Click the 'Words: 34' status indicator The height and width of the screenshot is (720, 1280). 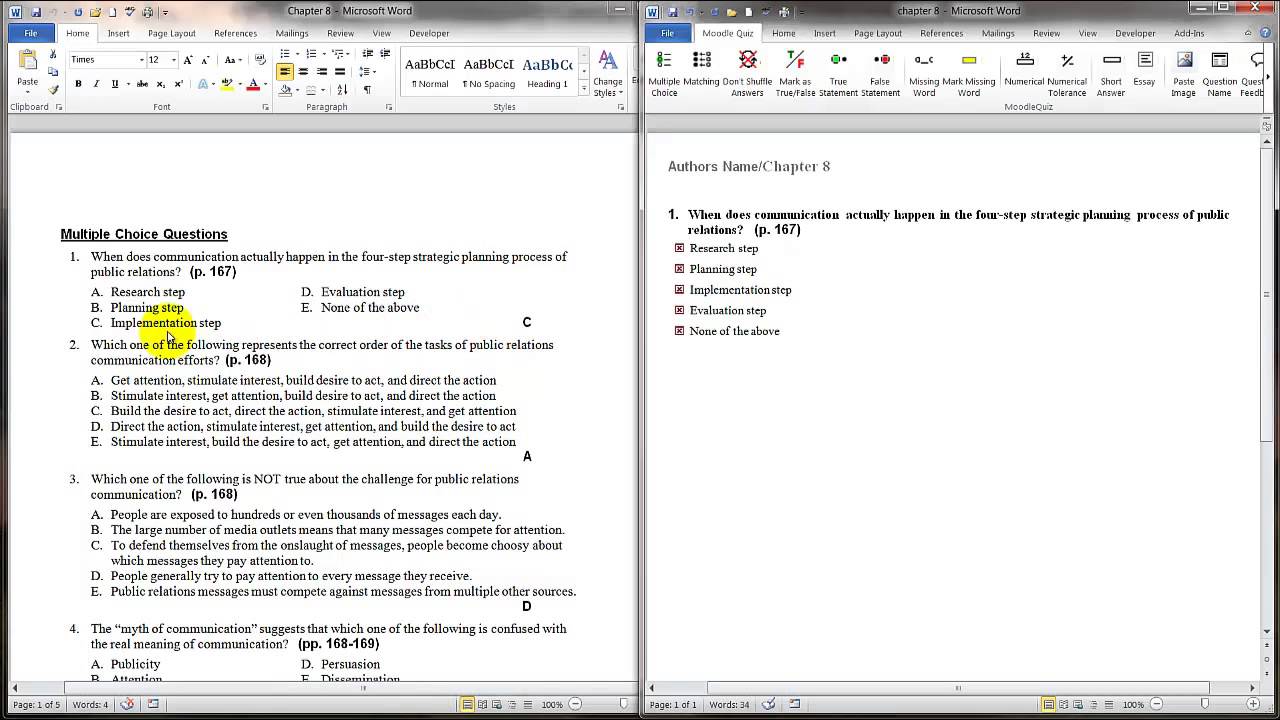[729, 705]
